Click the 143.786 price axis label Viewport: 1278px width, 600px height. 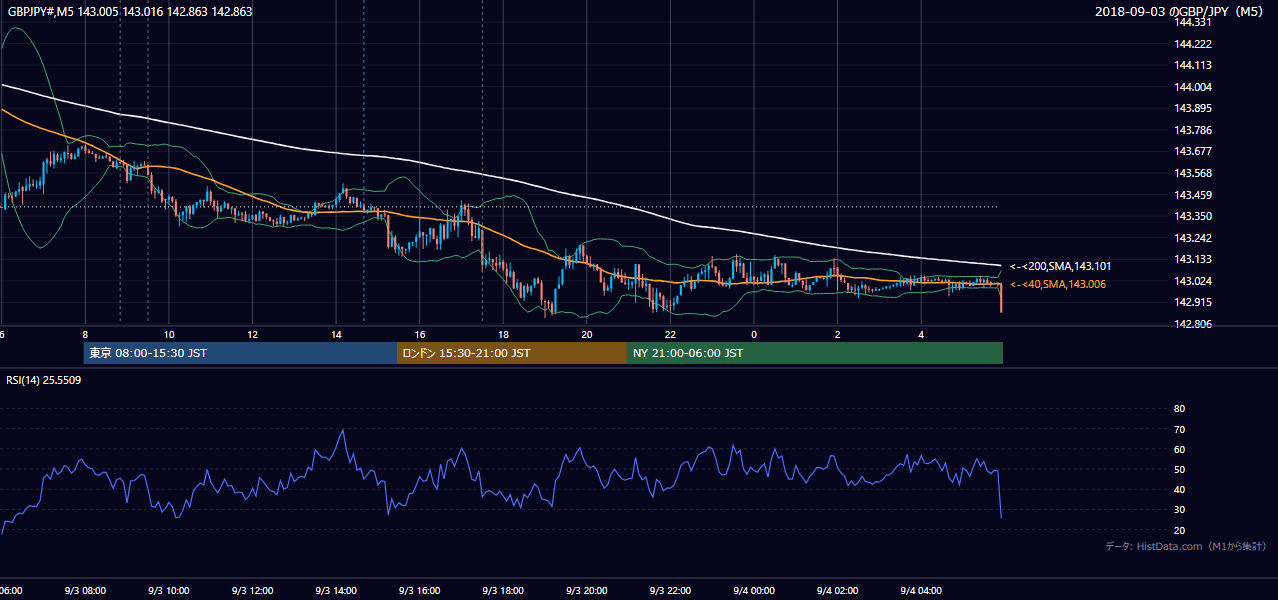point(1192,130)
